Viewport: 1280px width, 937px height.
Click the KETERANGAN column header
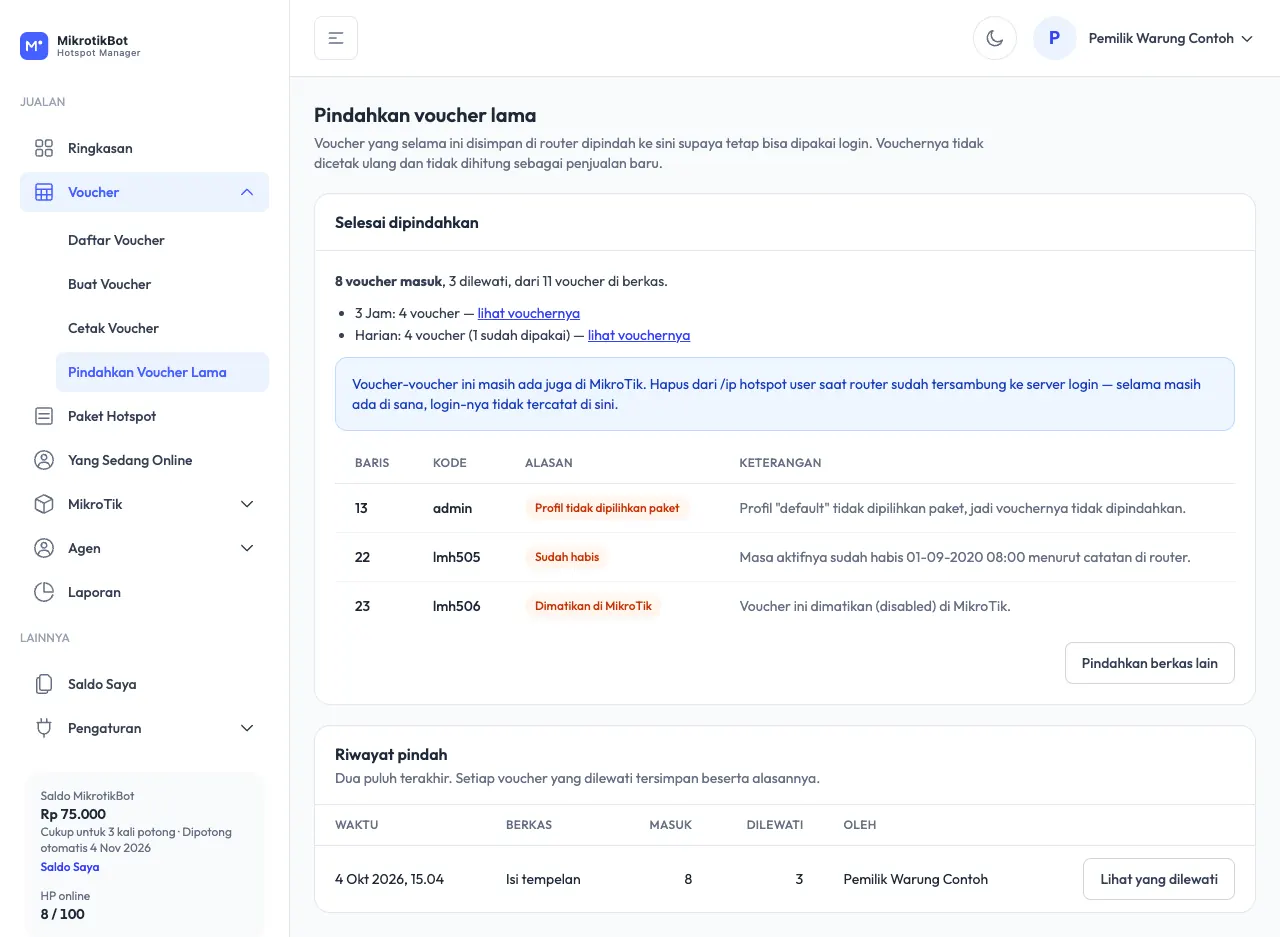click(780, 463)
